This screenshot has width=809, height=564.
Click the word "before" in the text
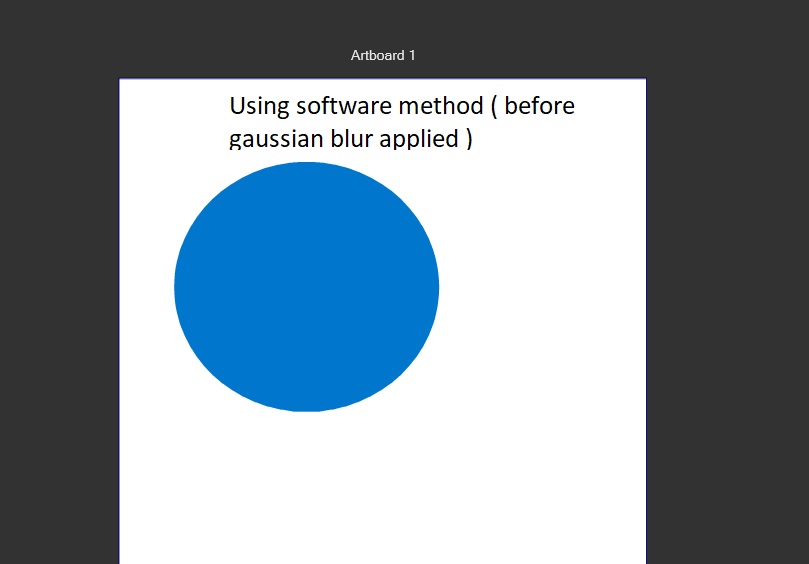tap(539, 106)
